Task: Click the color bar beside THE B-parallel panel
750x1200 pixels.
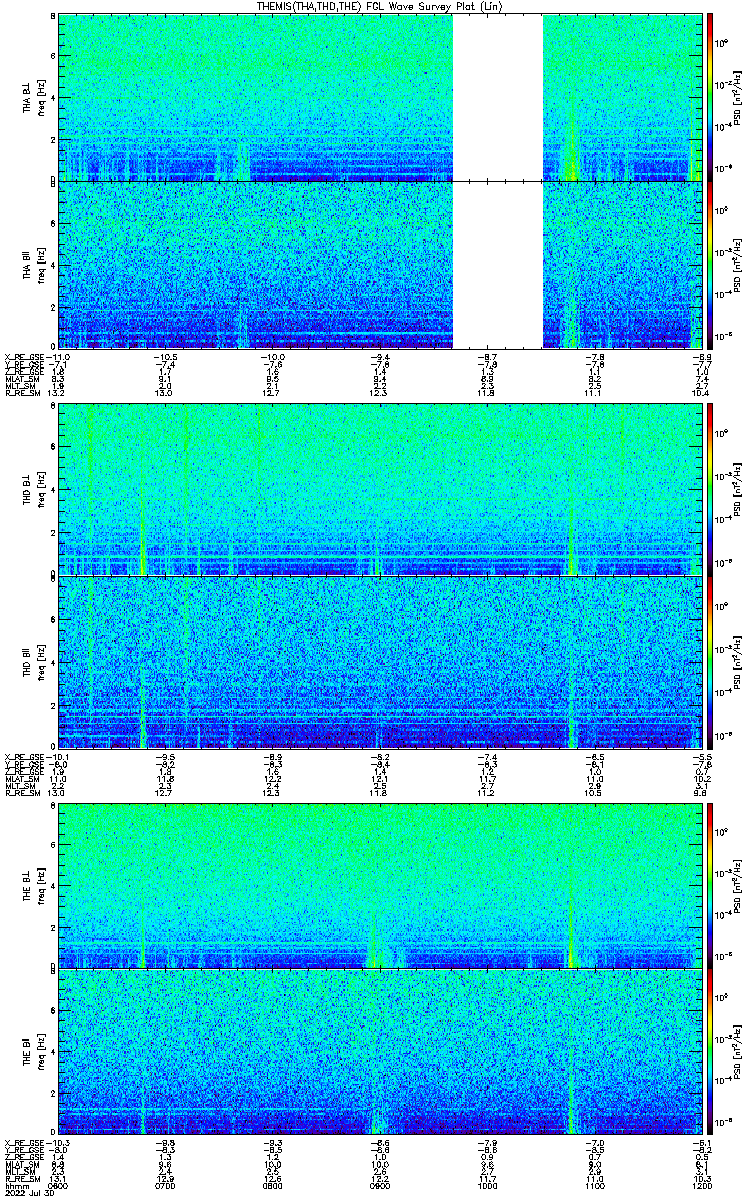Action: pyautogui.click(x=709, y=1054)
